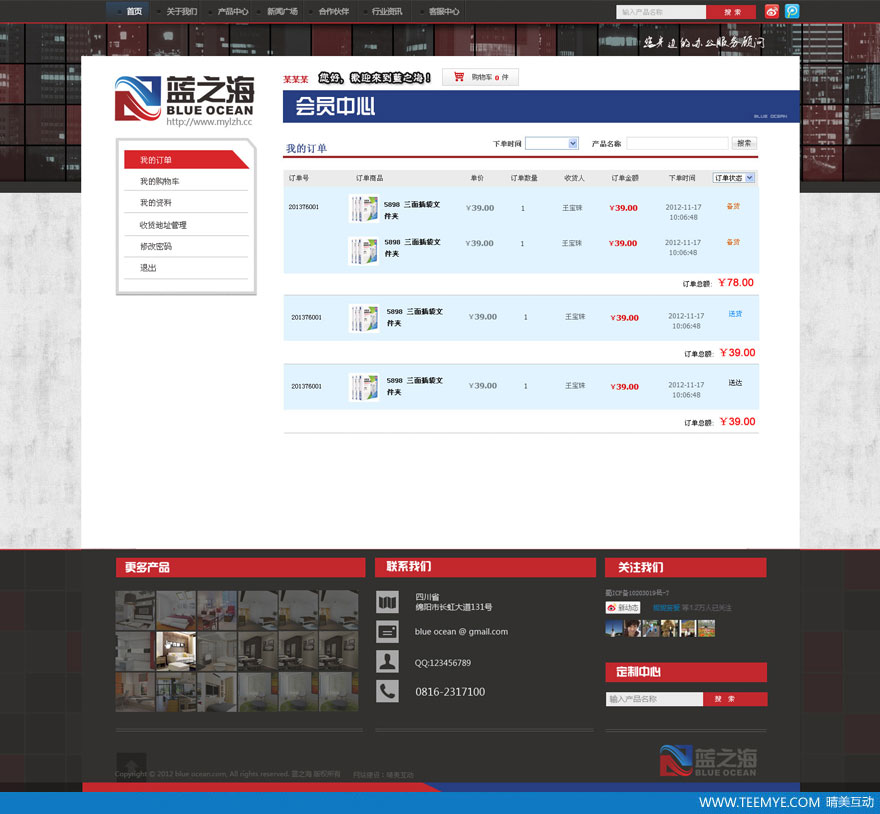
Task: Open 产品中心 in top navigation
Action: (233, 11)
